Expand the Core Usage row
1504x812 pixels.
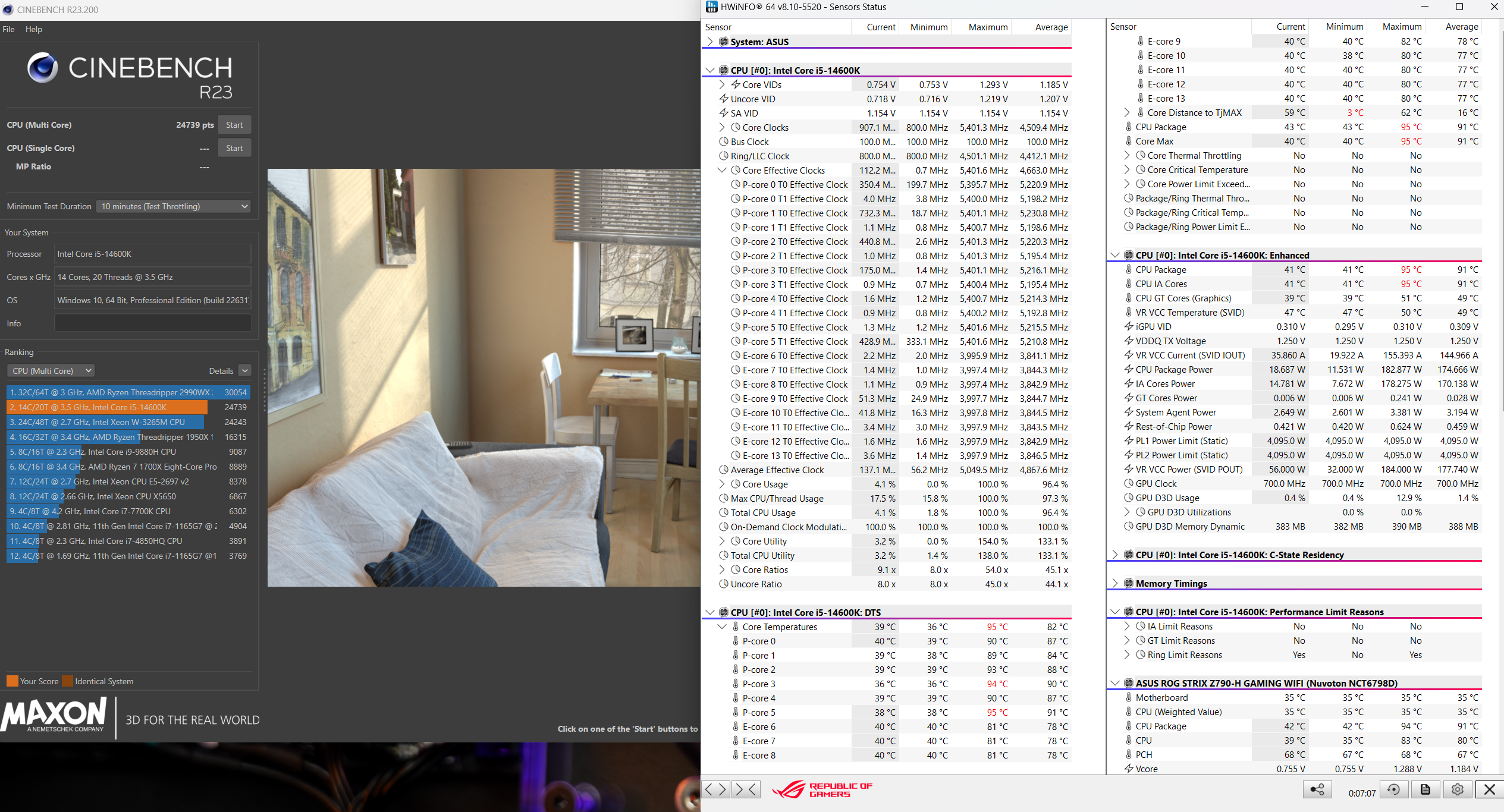pos(722,484)
